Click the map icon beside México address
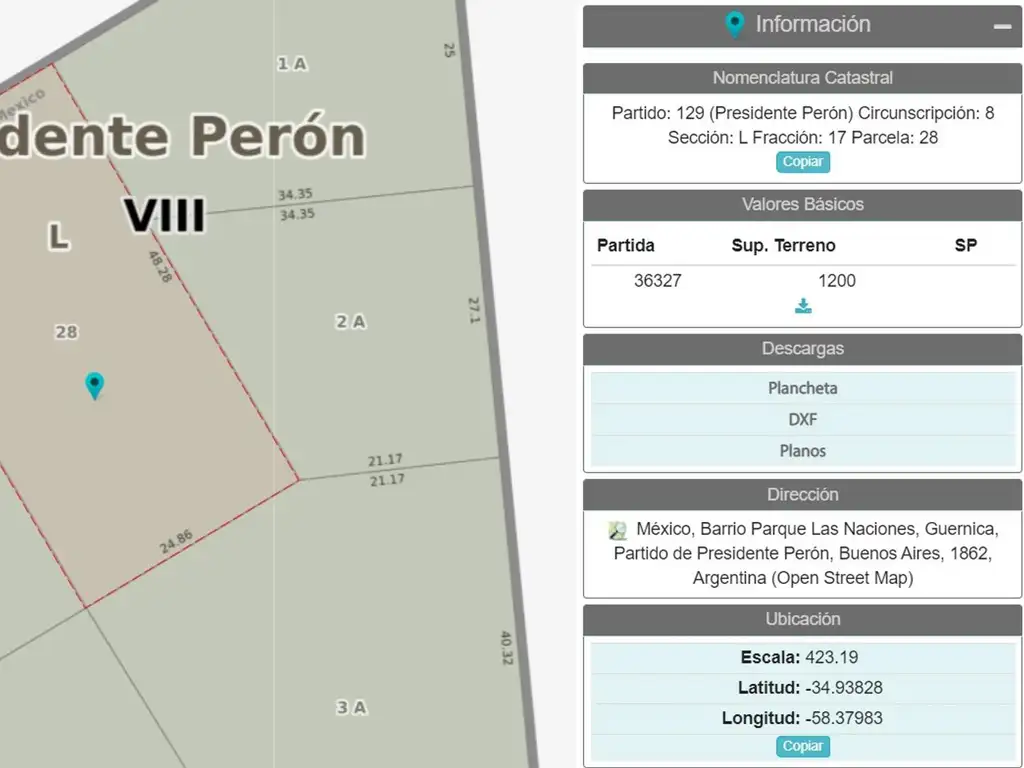The image size is (1024, 768). click(x=618, y=530)
